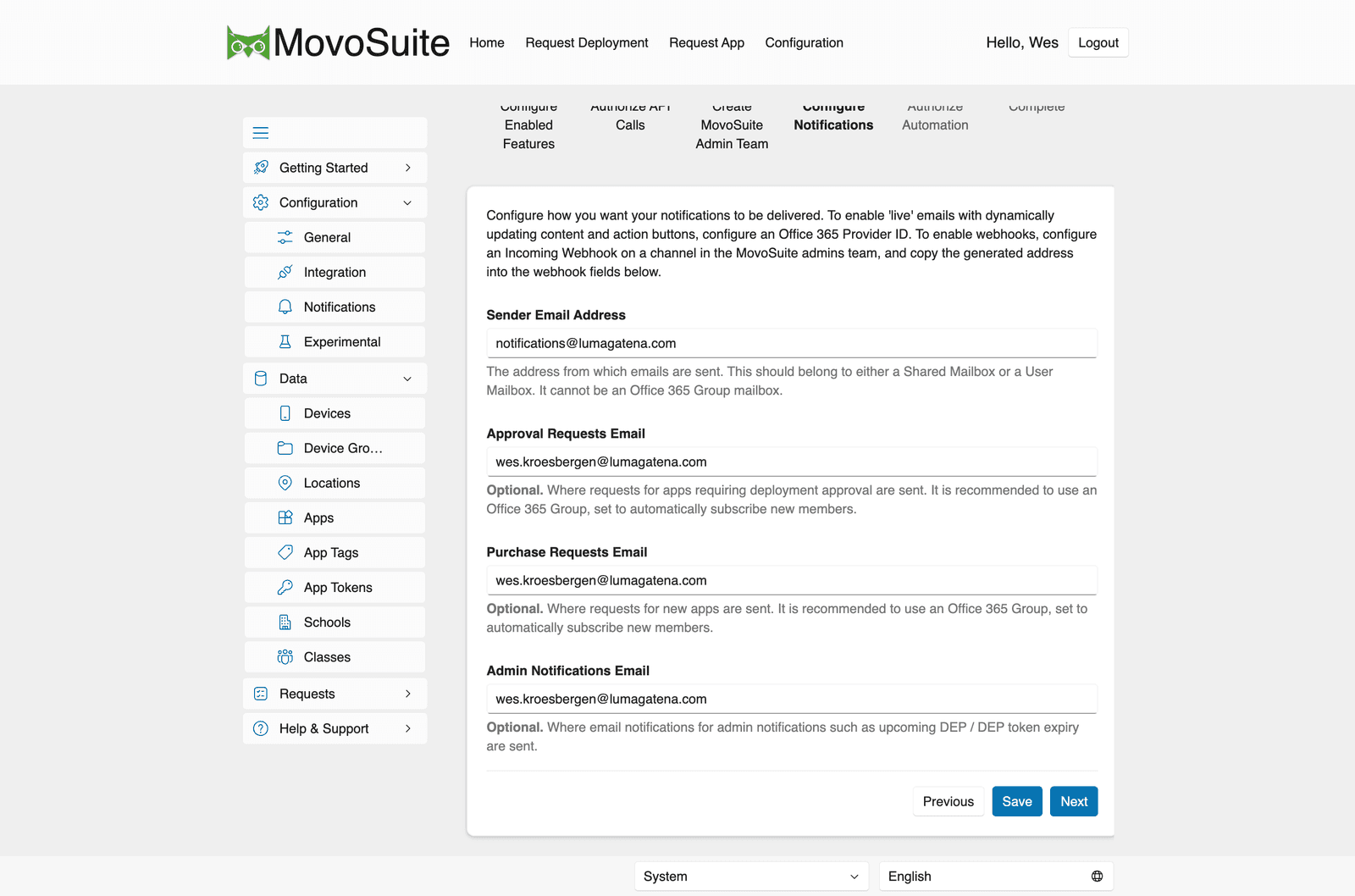Open Notifications settings in sidebar
This screenshot has width=1355, height=896.
[x=335, y=307]
